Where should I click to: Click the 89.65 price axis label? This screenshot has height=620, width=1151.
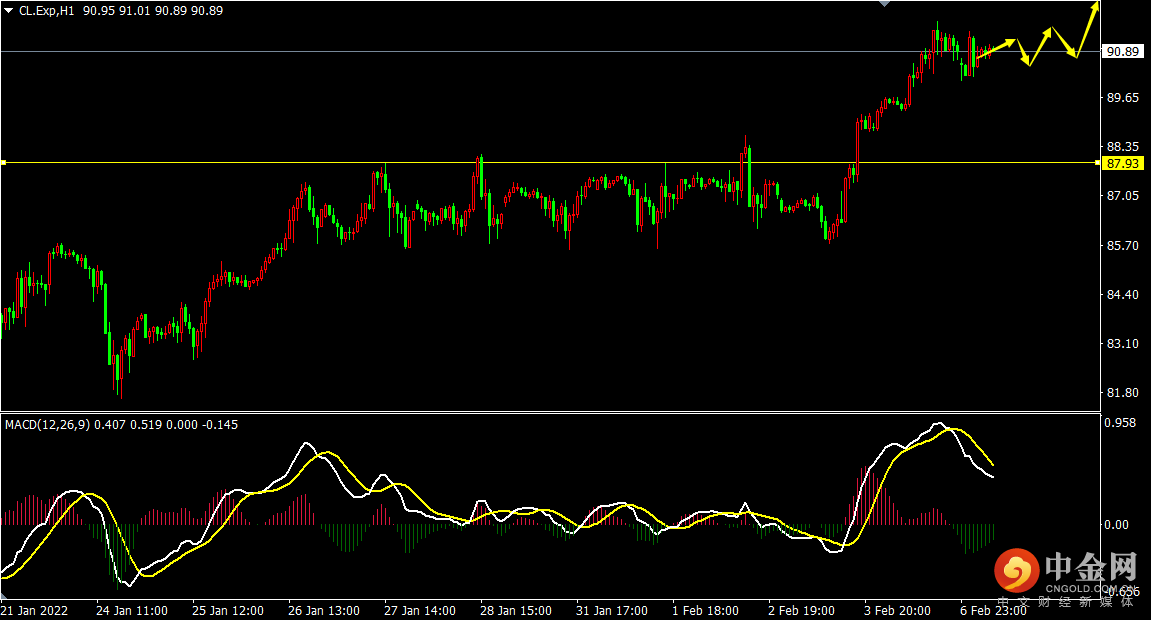tap(1122, 98)
